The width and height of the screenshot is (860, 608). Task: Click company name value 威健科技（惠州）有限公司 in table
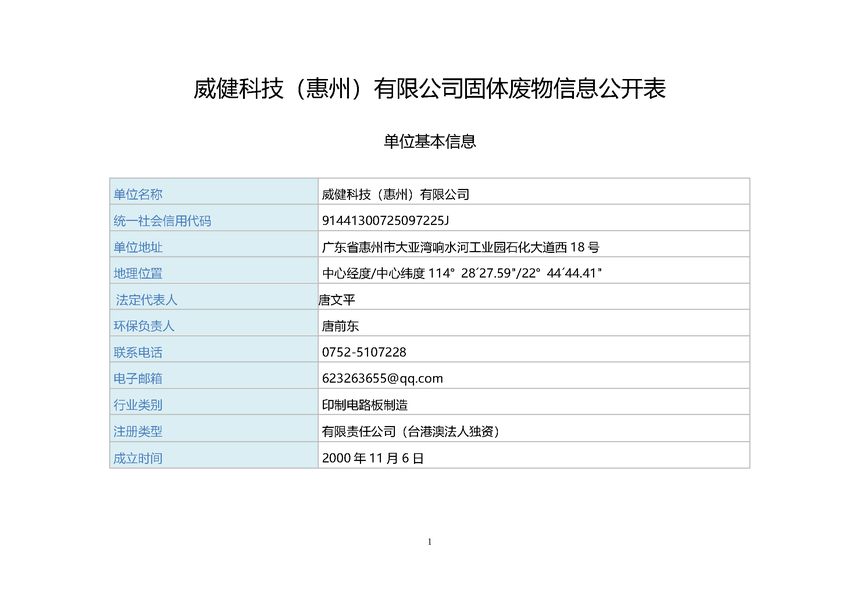(x=395, y=194)
